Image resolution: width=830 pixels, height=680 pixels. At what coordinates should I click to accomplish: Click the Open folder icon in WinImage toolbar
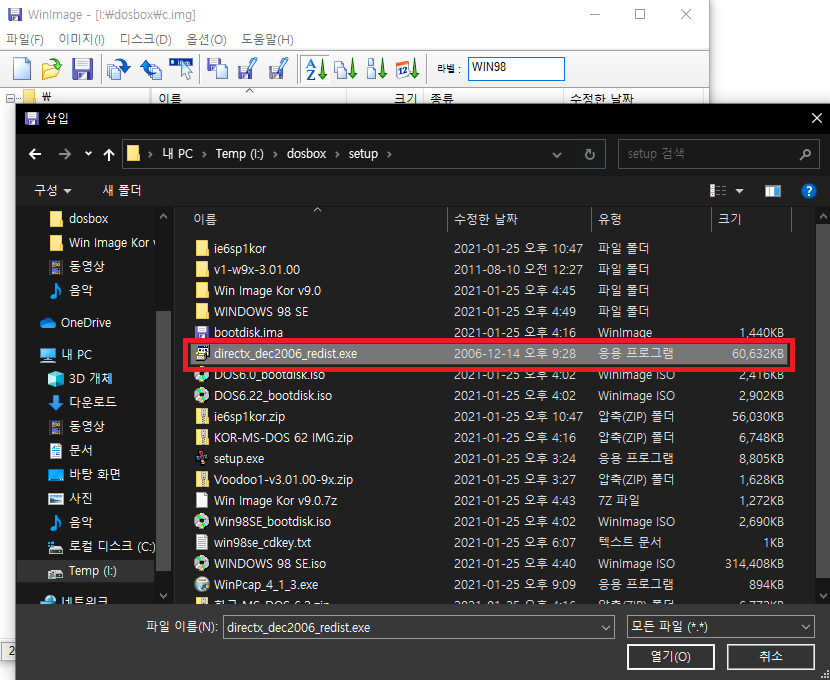tap(51, 69)
